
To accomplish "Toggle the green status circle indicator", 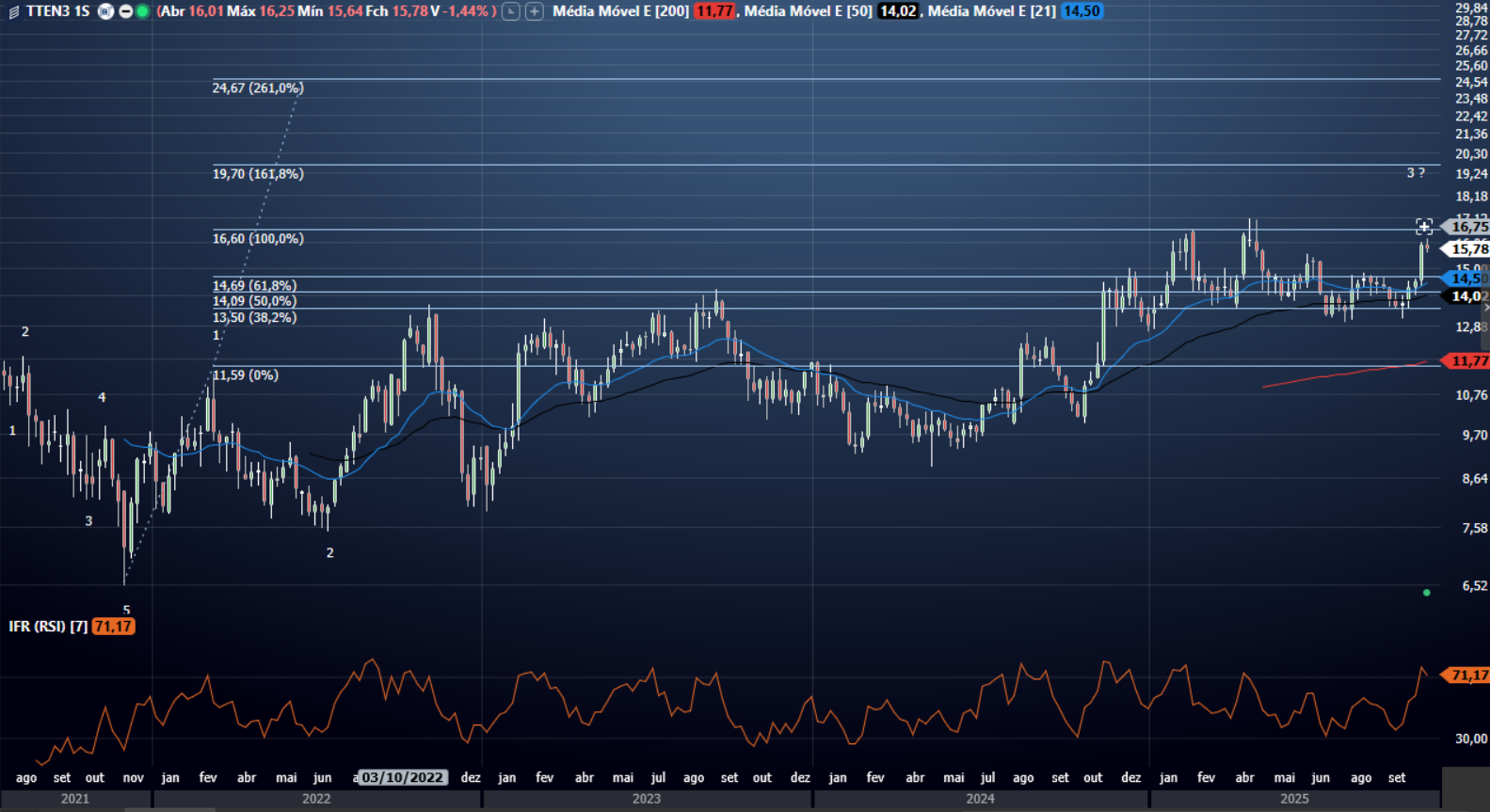I will 142,11.
